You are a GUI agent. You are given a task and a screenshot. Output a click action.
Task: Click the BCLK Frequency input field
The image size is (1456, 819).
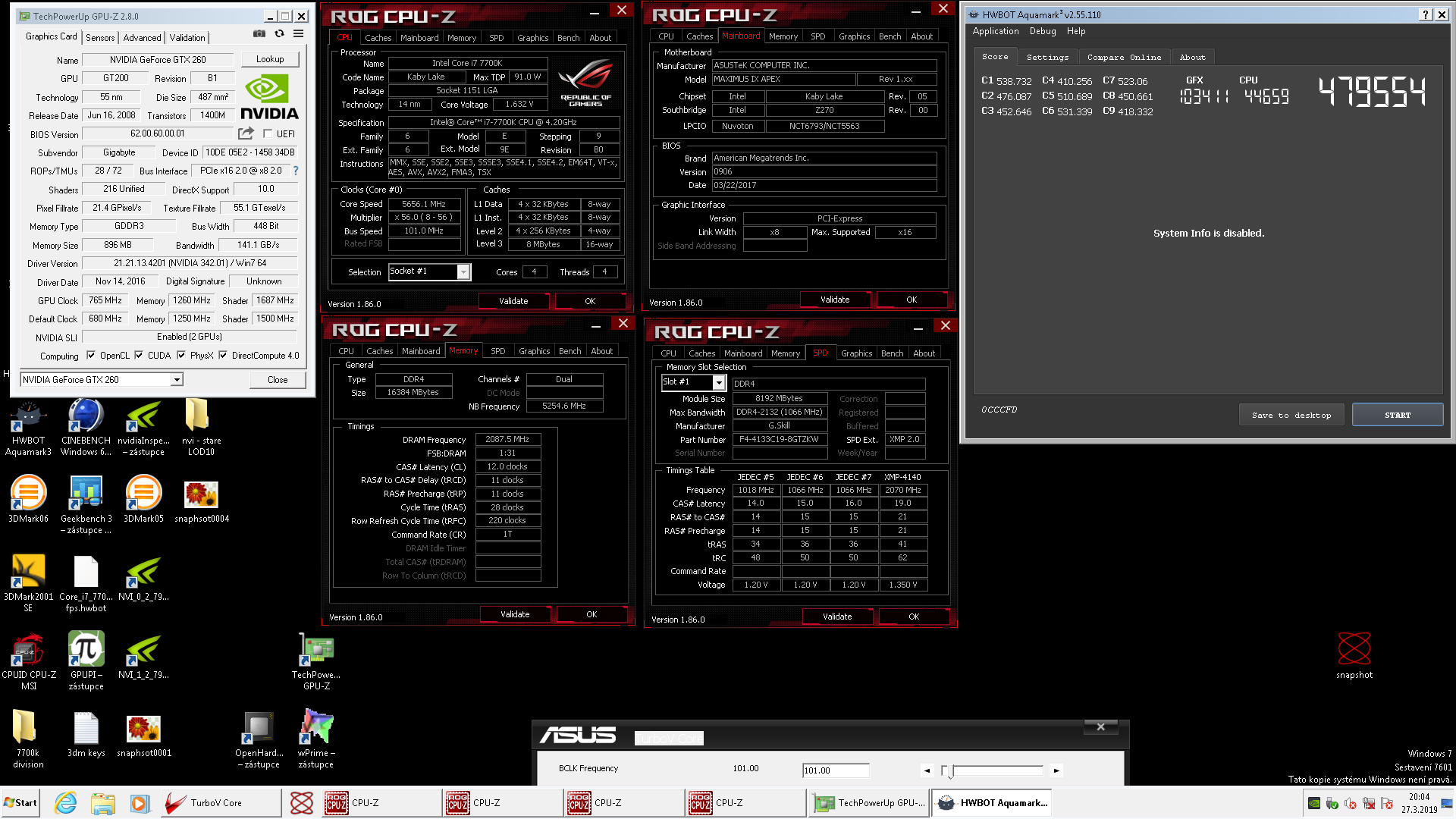click(x=835, y=770)
